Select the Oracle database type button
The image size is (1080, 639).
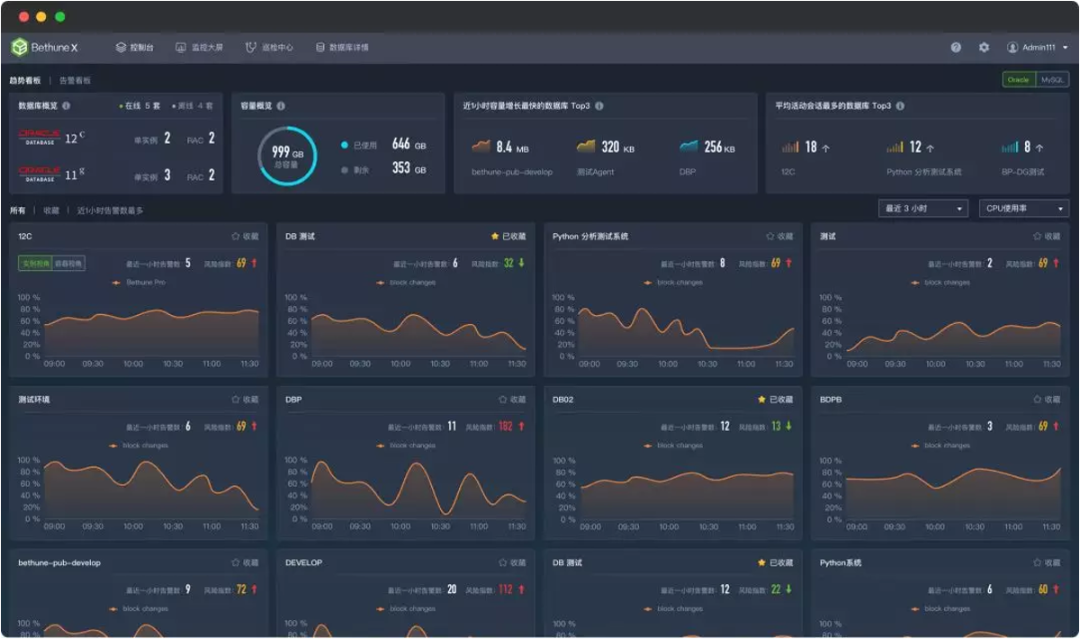[1019, 80]
